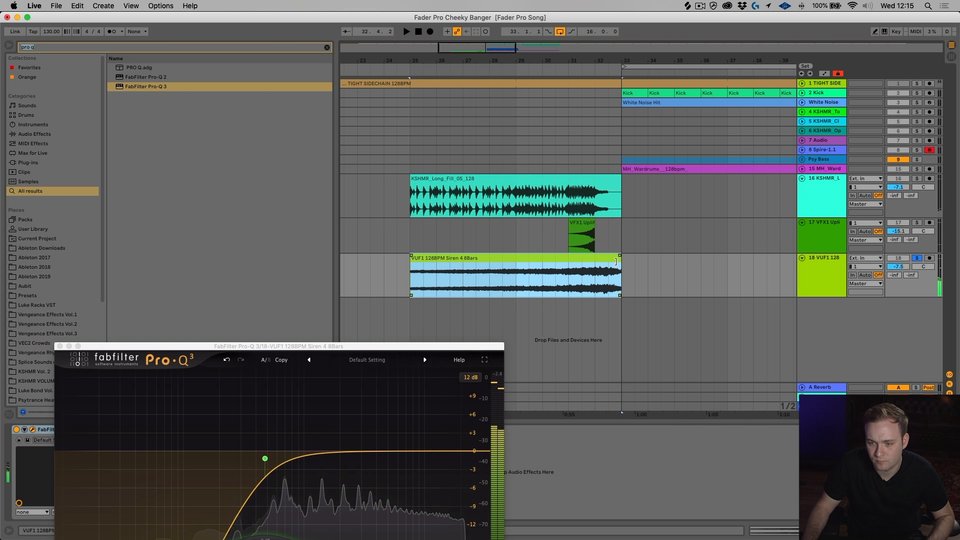
Task: Select the VUF1 128BPM Siren clip header
Action: (x=516, y=258)
